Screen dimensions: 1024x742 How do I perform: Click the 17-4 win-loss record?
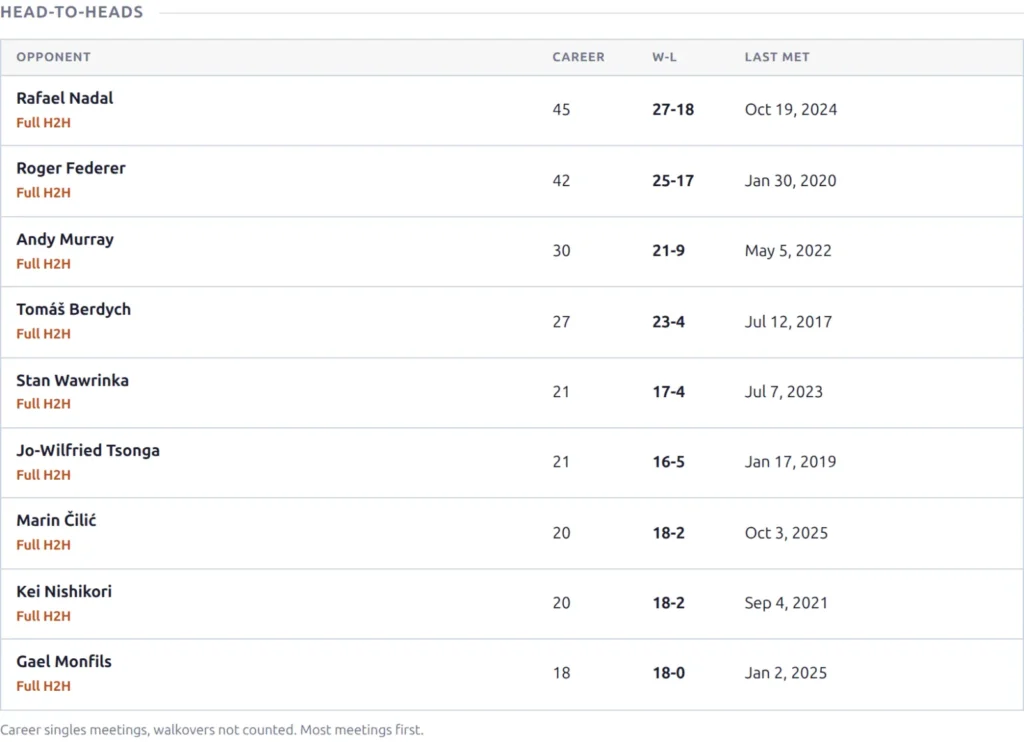coord(668,391)
